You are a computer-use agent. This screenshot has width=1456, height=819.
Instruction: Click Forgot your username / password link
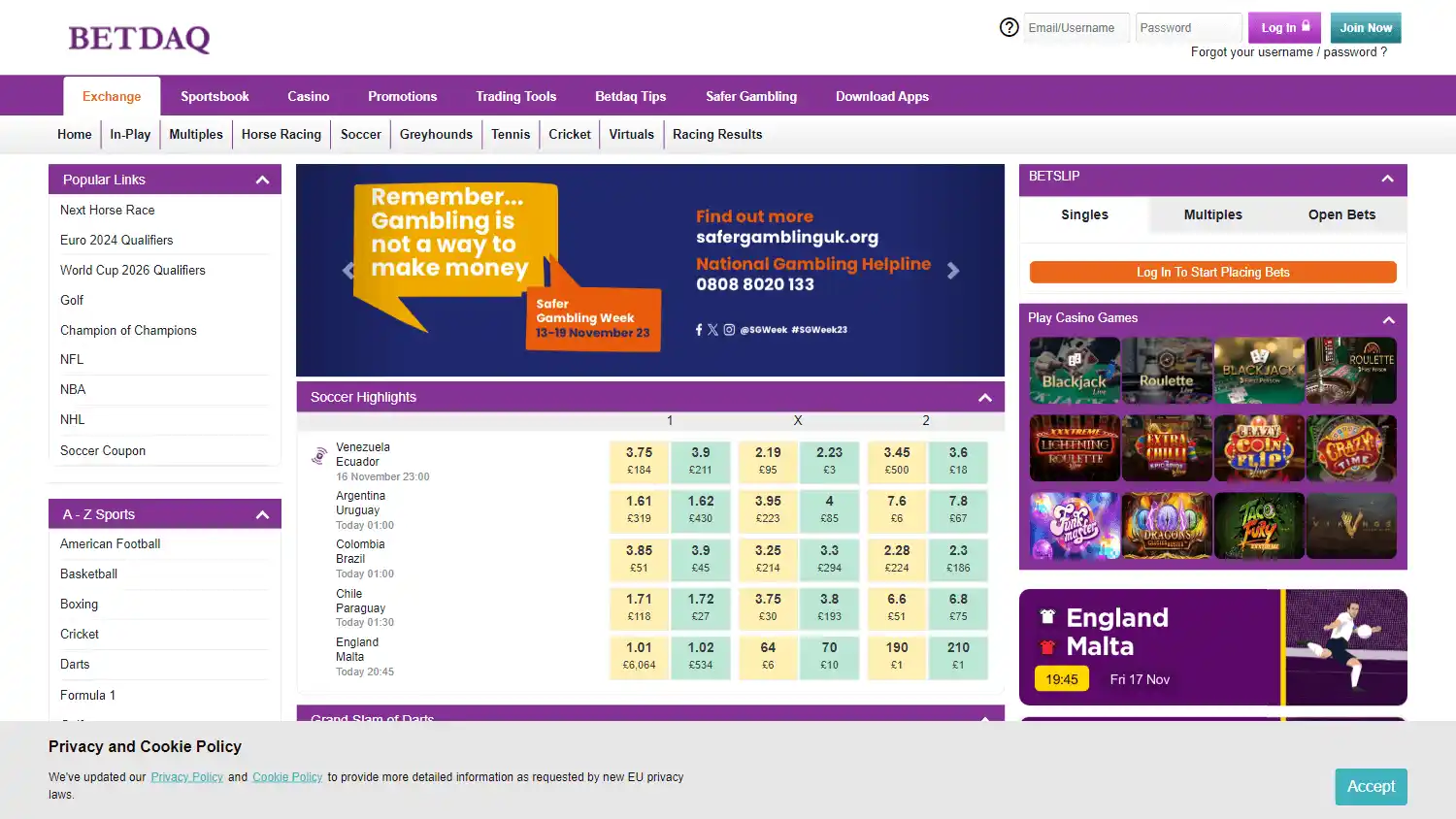[1288, 52]
